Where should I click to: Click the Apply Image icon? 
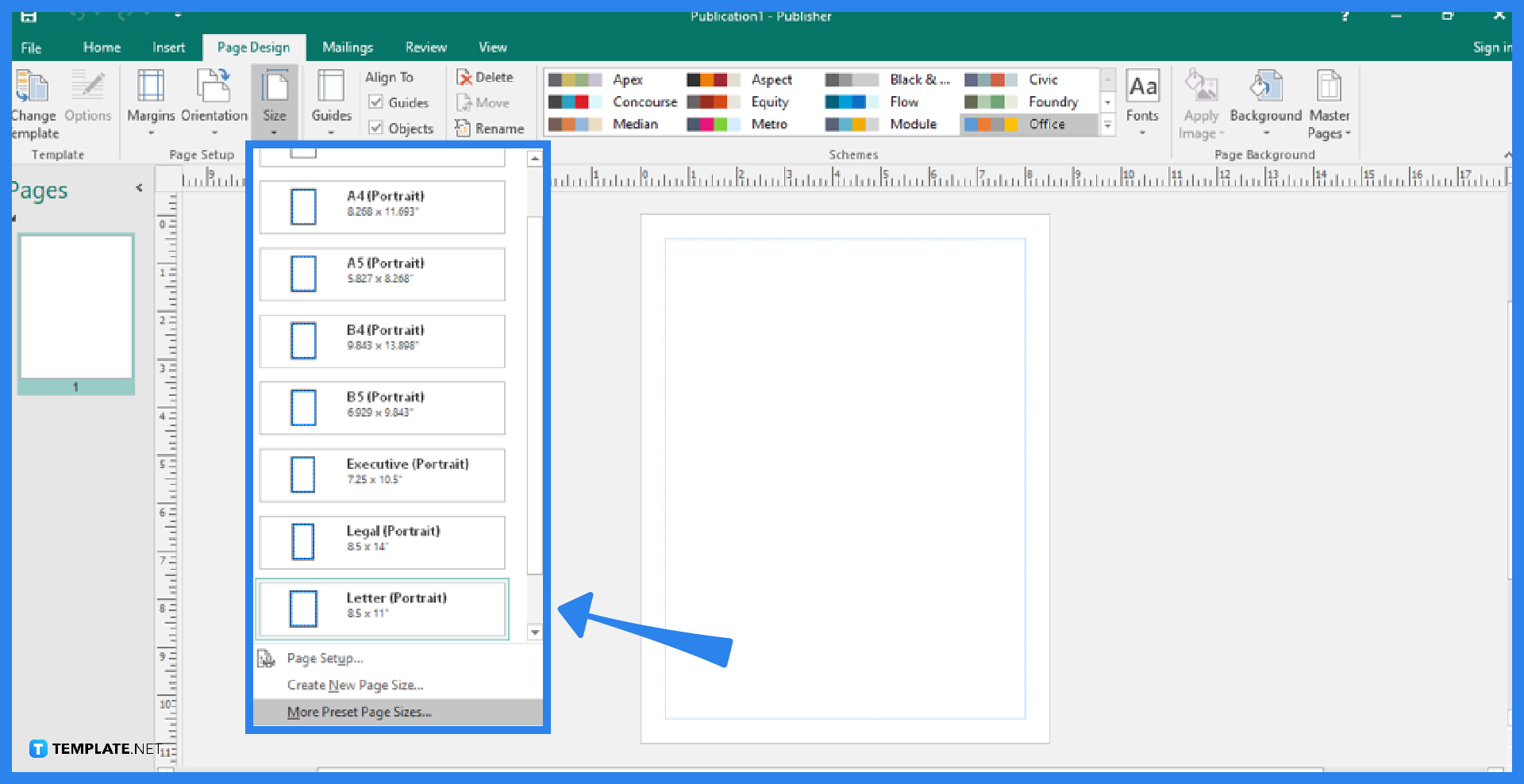tap(1201, 99)
